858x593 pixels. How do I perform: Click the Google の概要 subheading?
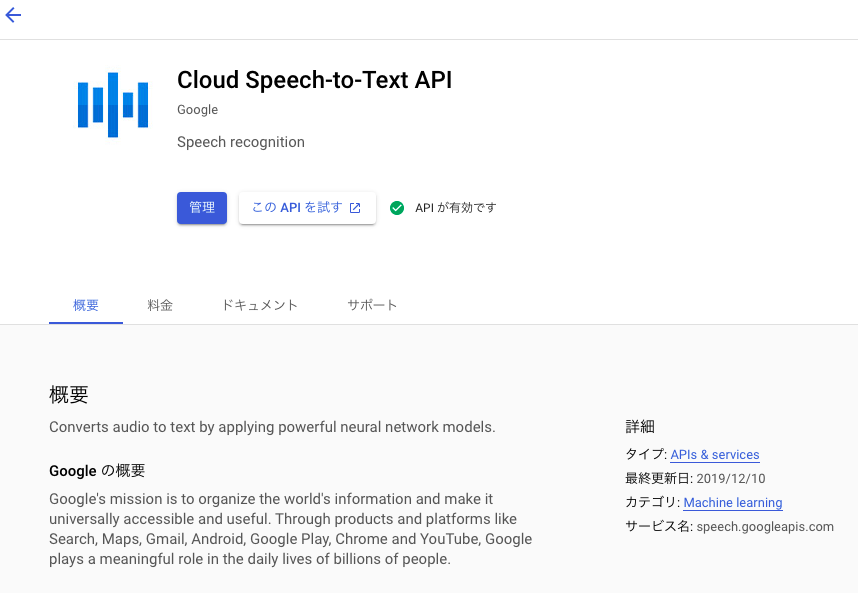(97, 470)
